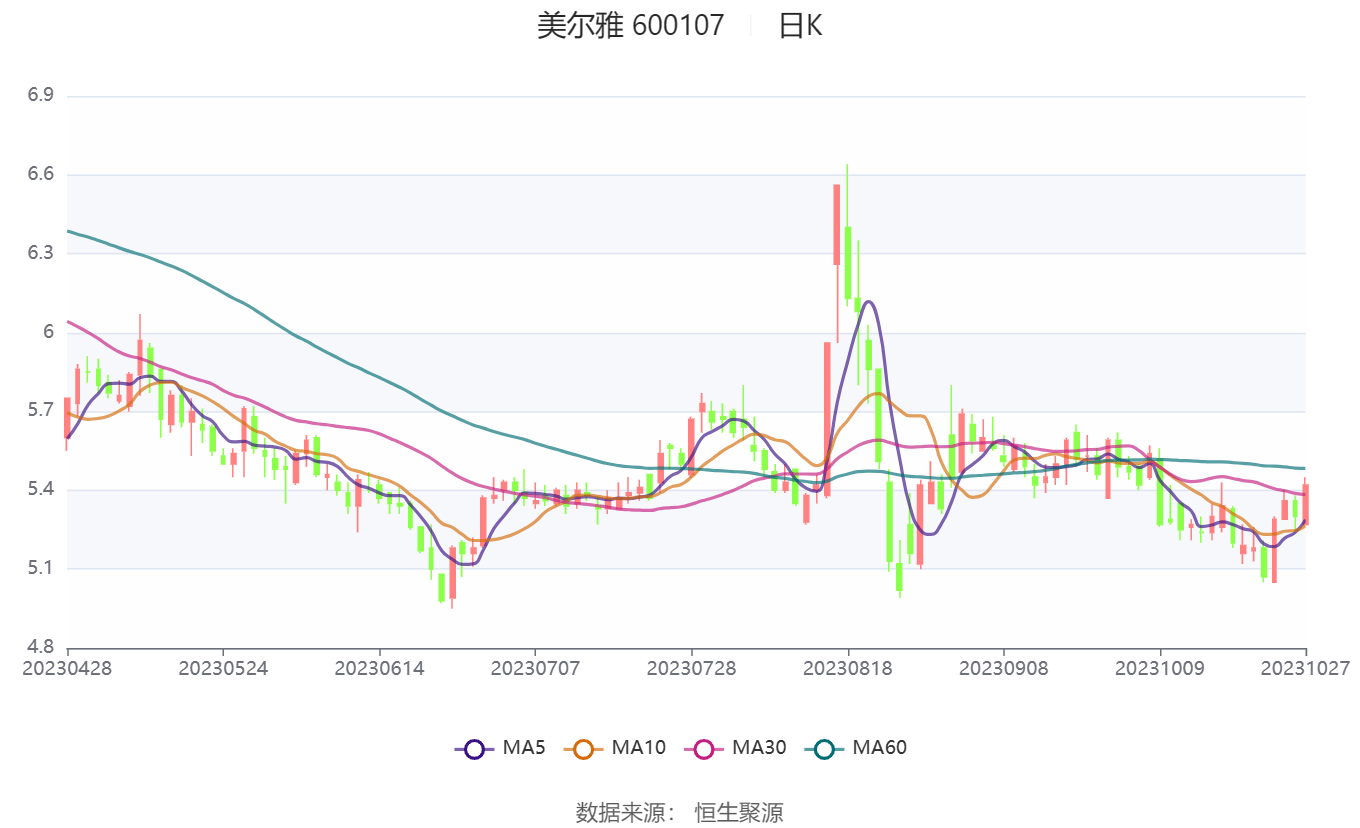Image resolution: width=1360 pixels, height=828 pixels.
Task: Click the x-axis date 20231027
Action: (1306, 668)
